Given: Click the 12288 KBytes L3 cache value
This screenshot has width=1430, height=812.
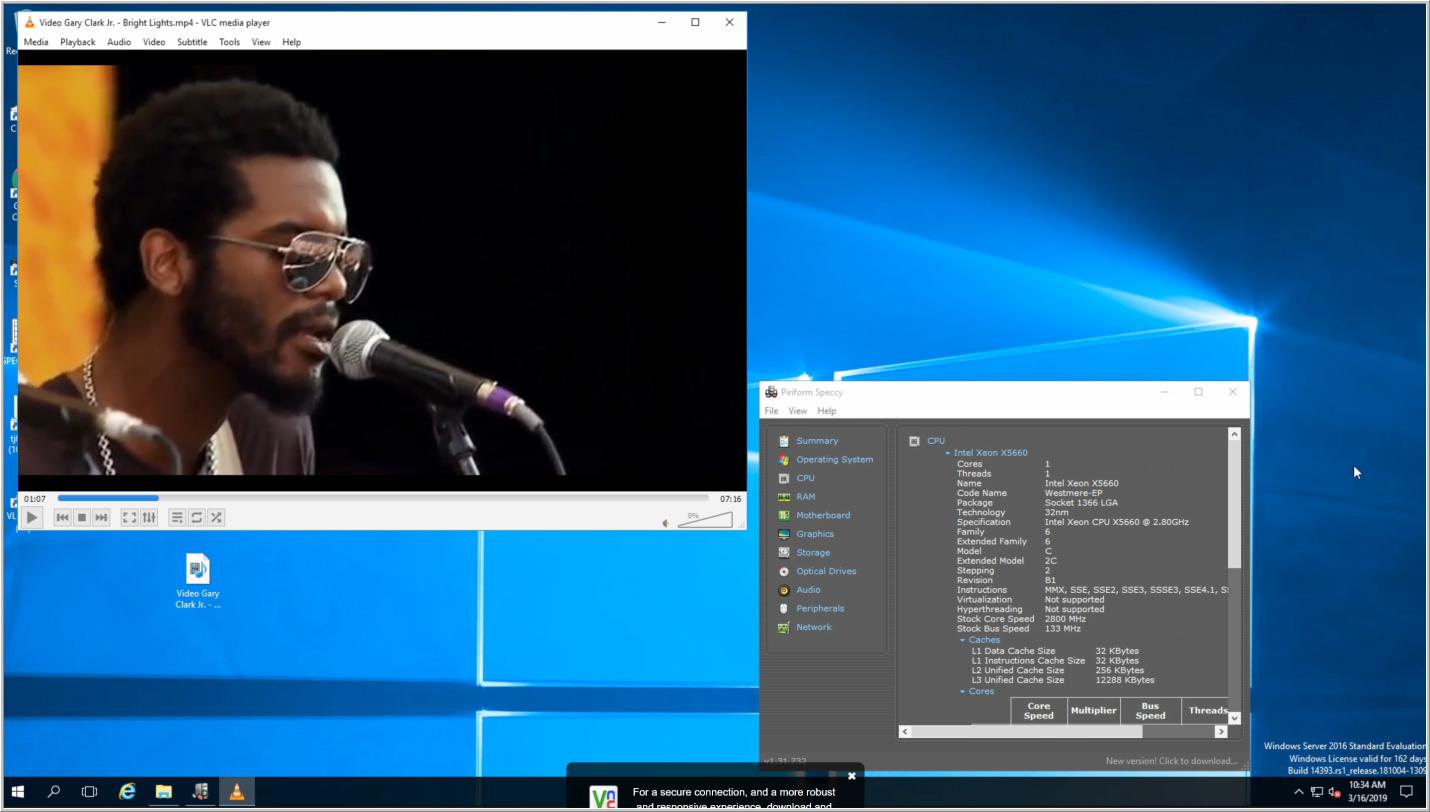Looking at the screenshot, I should coord(1125,680).
